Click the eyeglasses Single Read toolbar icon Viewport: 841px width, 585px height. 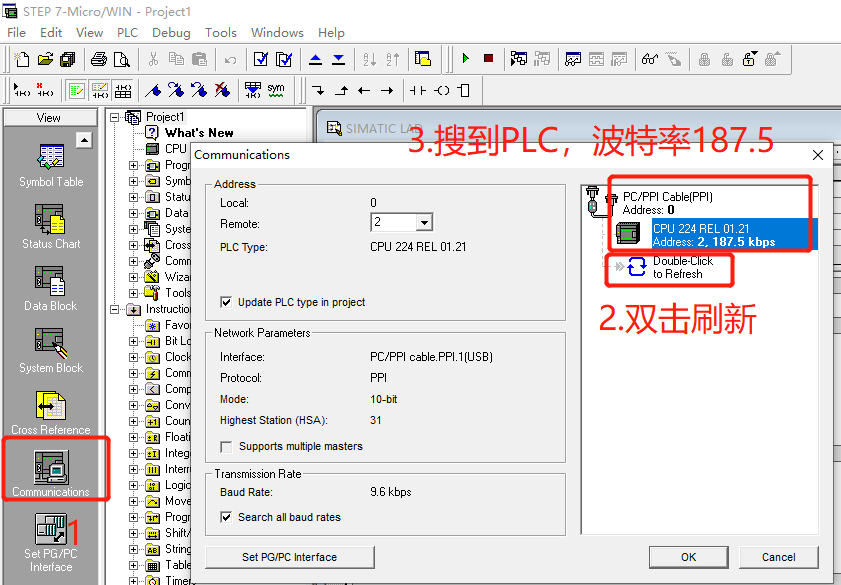click(650, 59)
